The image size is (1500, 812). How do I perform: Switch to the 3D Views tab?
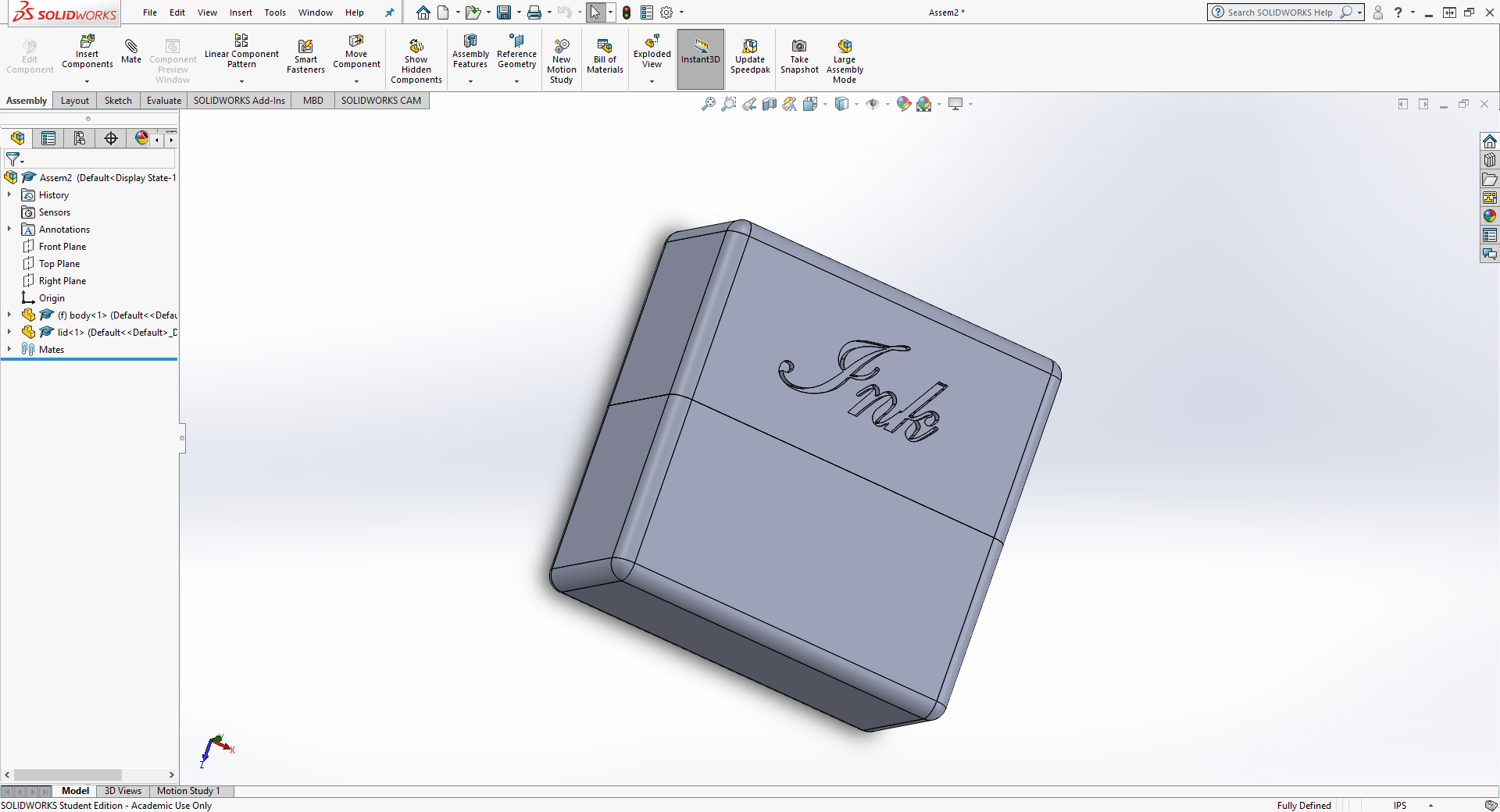coord(123,791)
